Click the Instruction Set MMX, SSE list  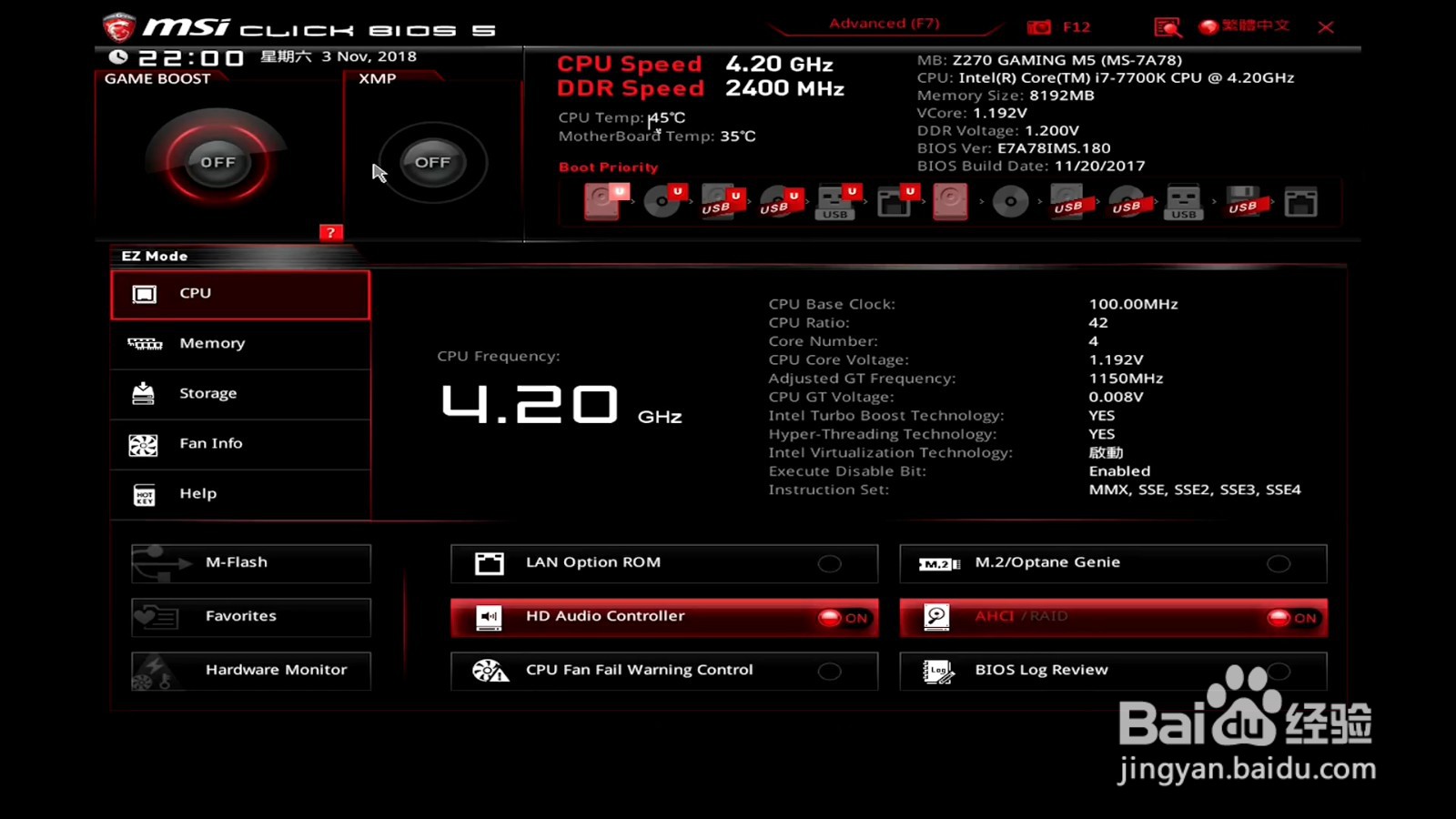click(1195, 490)
